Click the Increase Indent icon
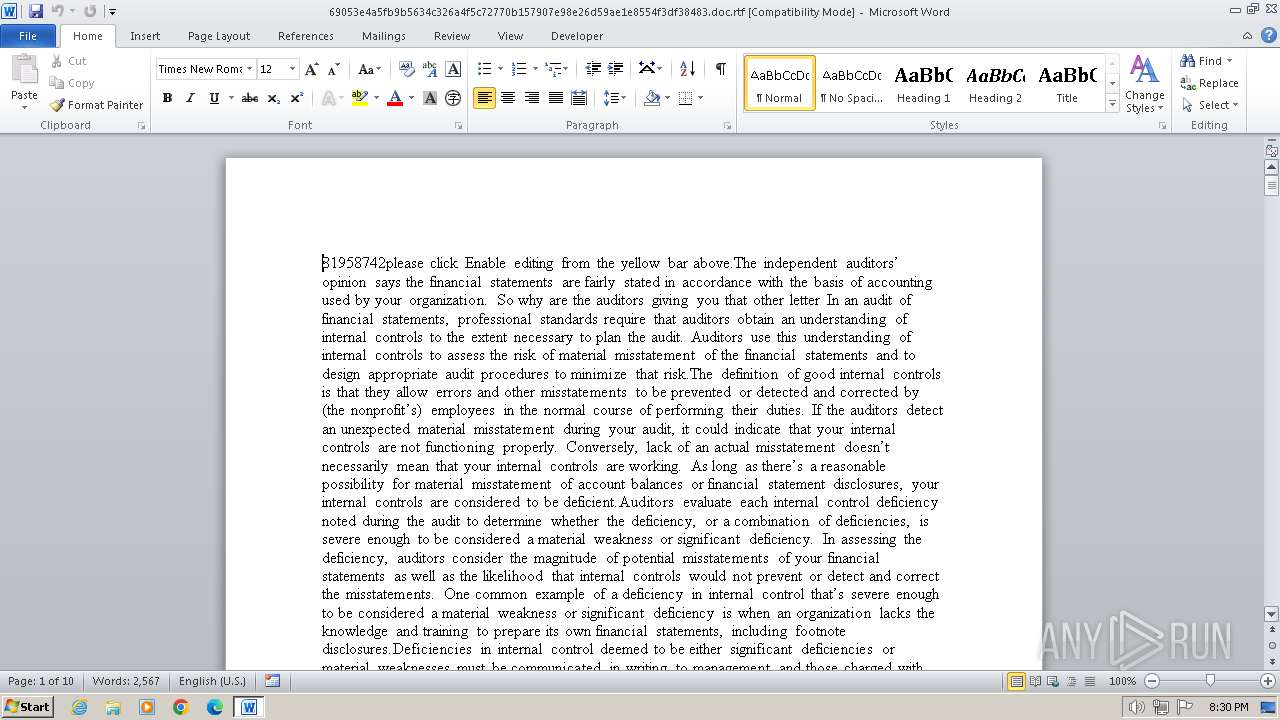The width and height of the screenshot is (1280, 720). (x=615, y=69)
